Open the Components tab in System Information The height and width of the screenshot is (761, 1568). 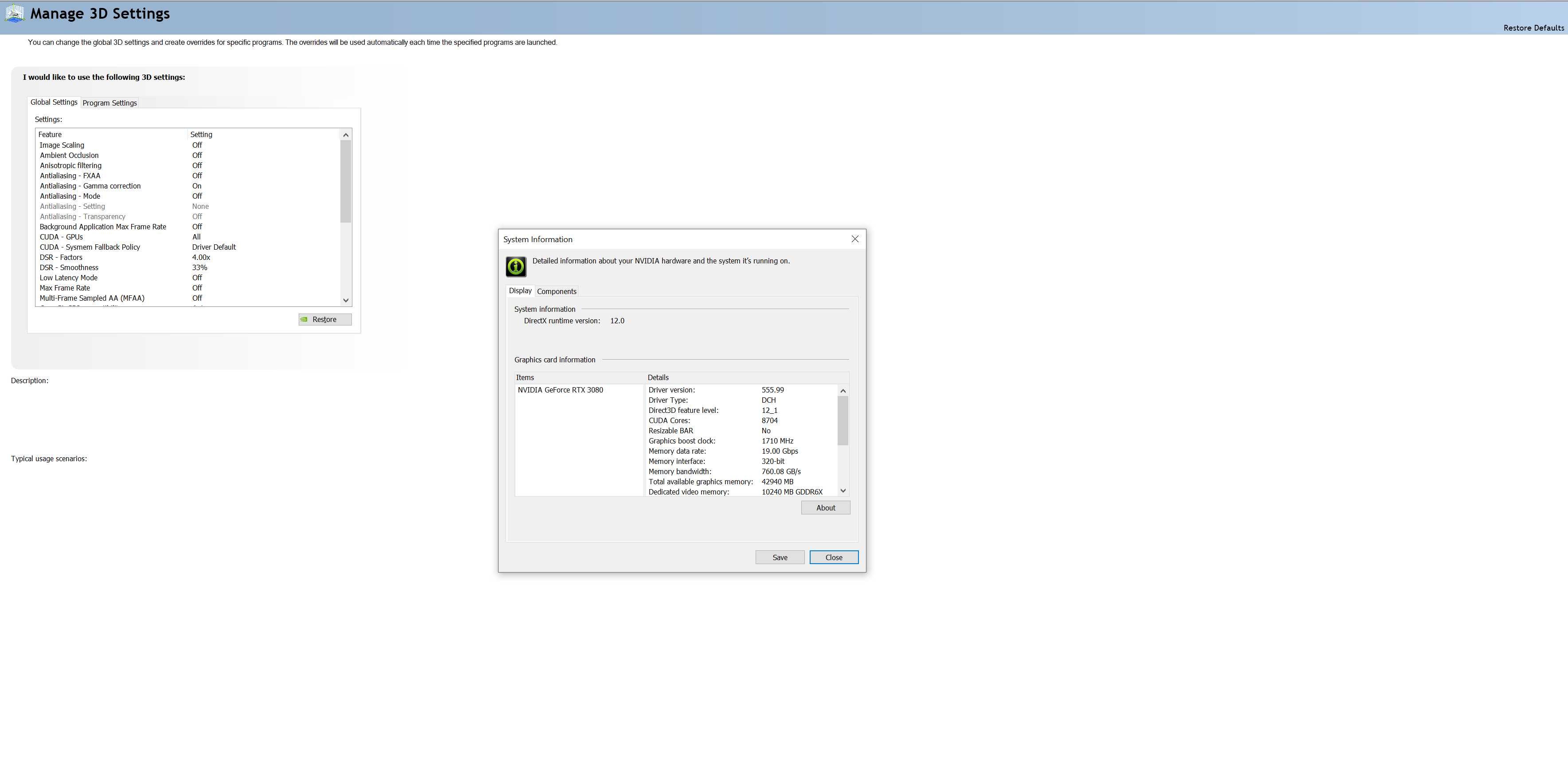(x=556, y=291)
